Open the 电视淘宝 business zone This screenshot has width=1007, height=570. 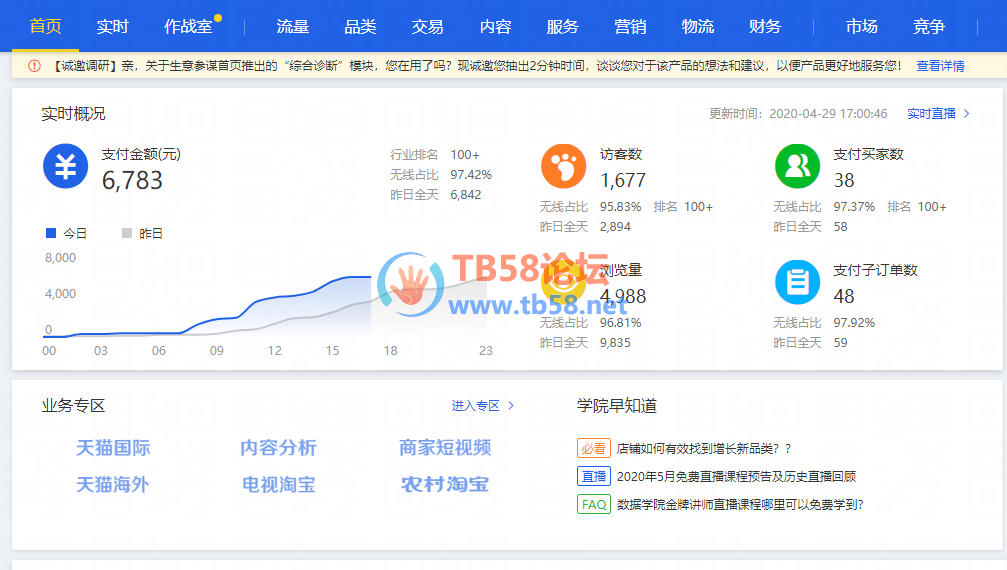coord(278,484)
